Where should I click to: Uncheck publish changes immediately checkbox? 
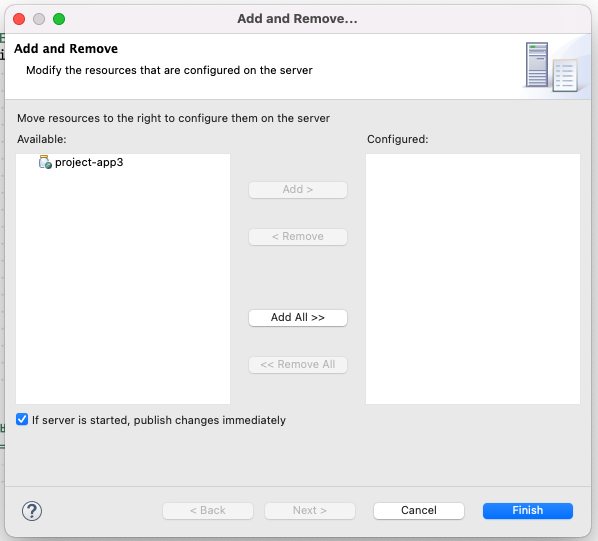point(22,419)
